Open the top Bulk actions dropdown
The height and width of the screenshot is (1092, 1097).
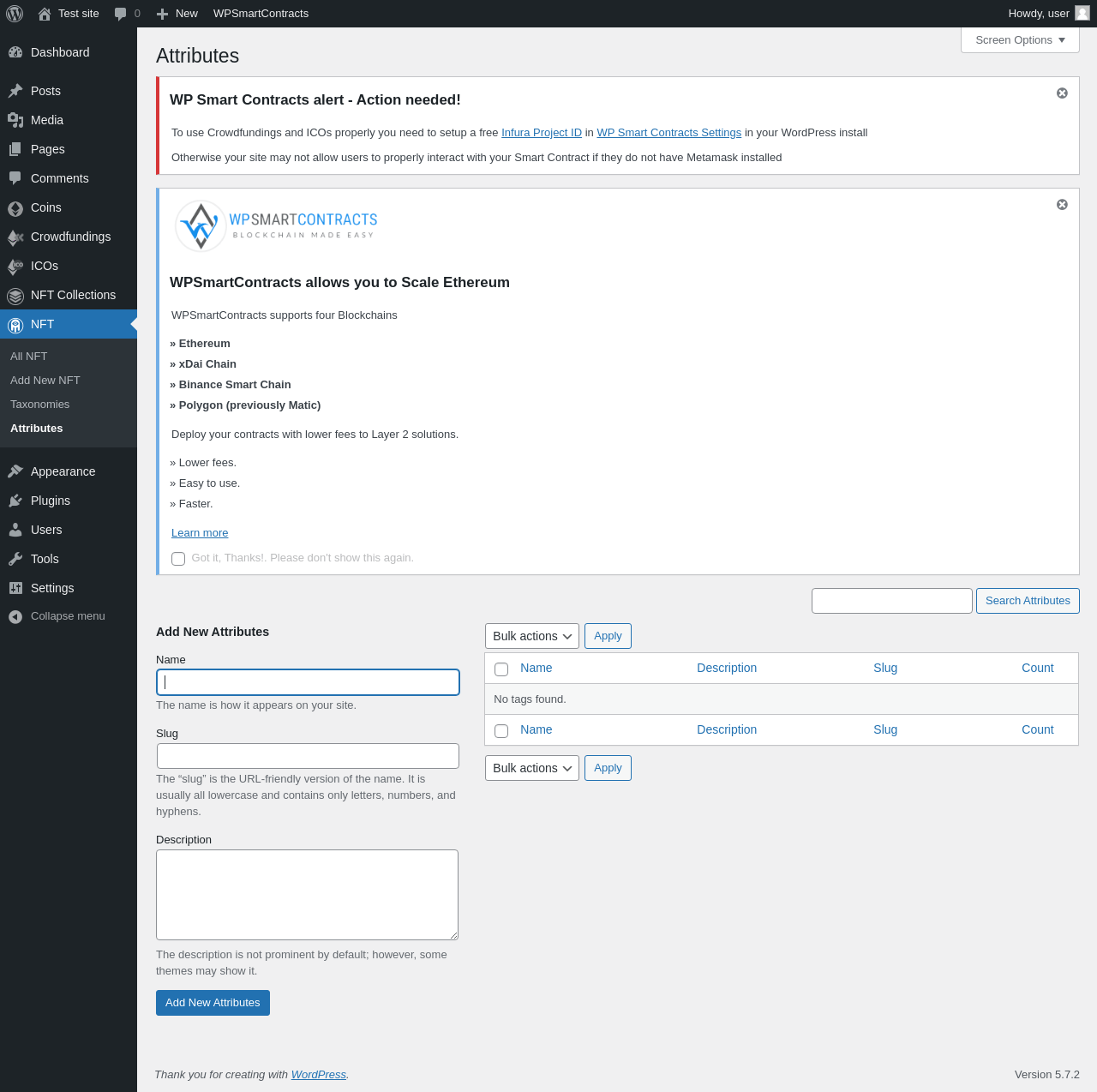[x=532, y=636]
